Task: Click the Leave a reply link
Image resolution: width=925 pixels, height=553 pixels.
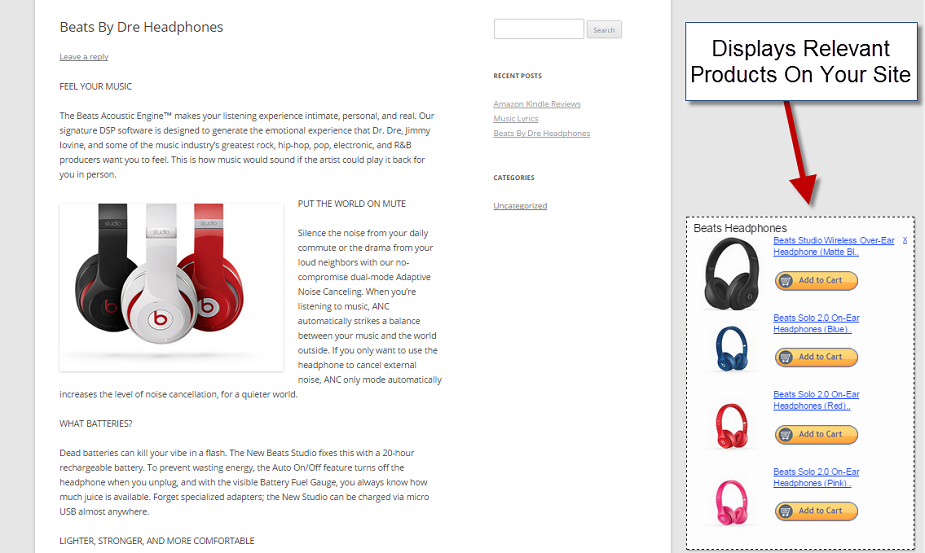Action: 84,57
